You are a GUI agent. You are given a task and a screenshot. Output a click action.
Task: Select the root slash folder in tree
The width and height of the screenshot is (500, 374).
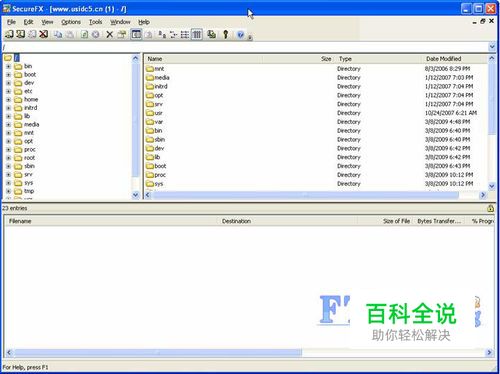coord(17,58)
